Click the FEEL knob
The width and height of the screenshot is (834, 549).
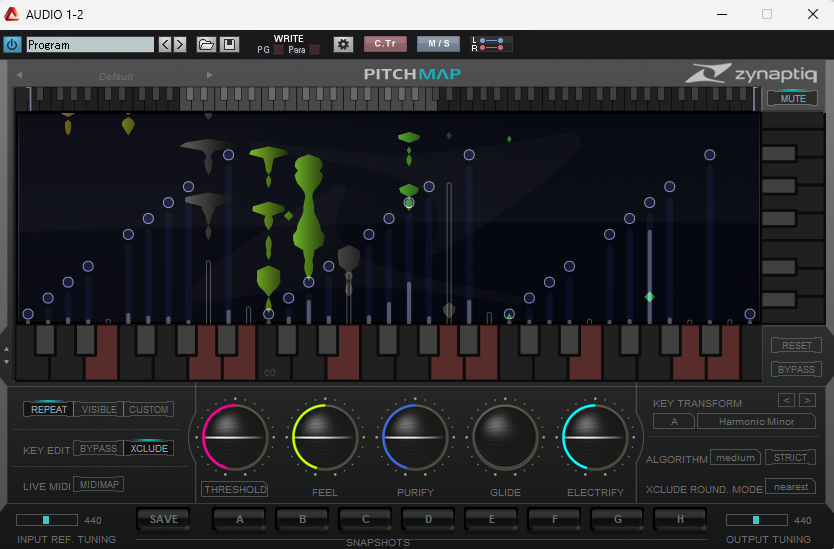(x=324, y=437)
